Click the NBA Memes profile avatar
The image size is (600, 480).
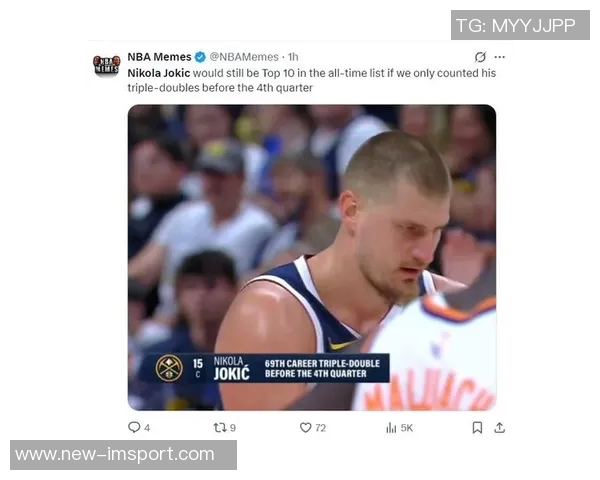pos(107,65)
